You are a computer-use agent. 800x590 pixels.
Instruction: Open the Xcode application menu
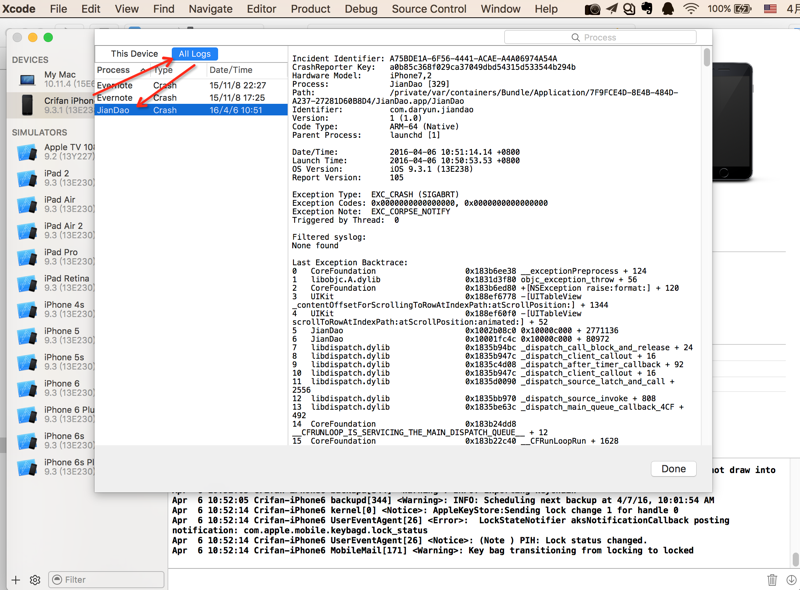[x=19, y=9]
